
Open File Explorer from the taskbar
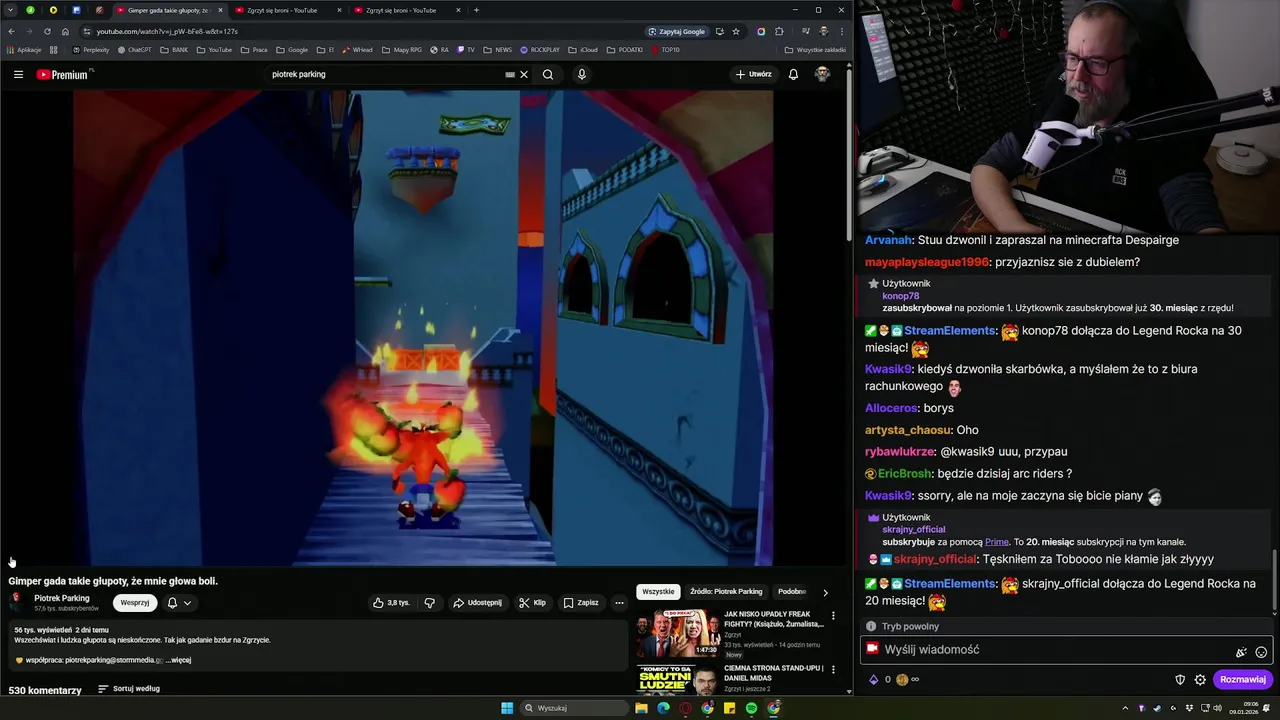[x=641, y=708]
